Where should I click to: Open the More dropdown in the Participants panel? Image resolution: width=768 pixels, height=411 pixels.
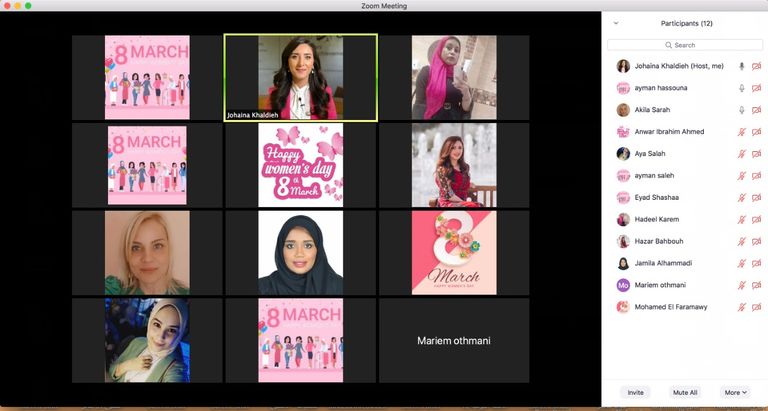[x=735, y=392]
